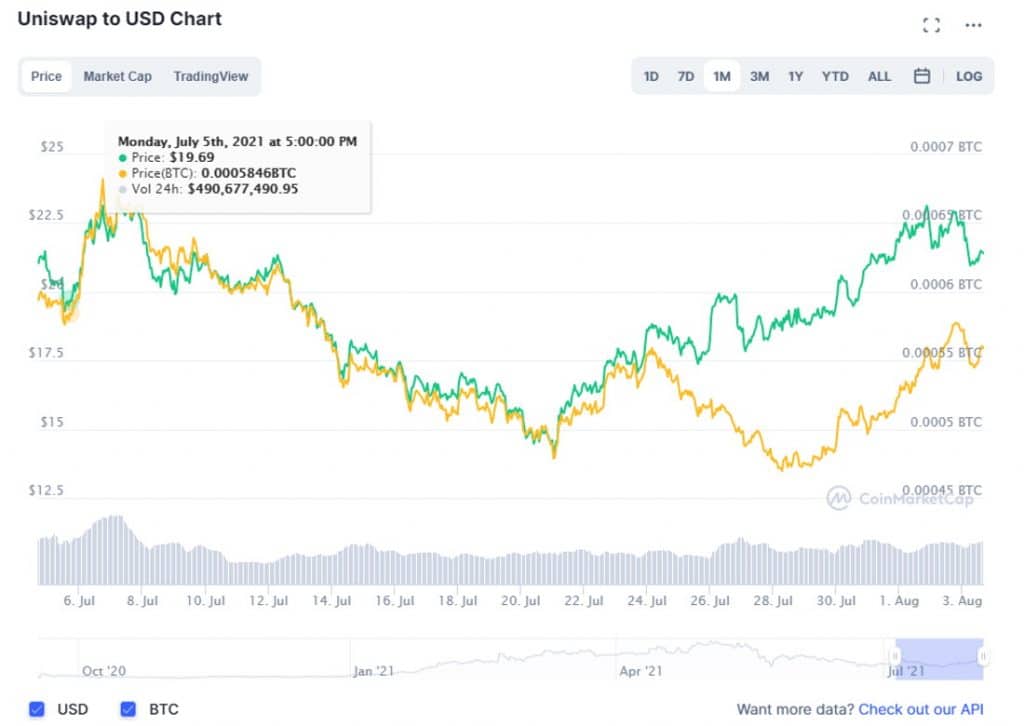Open the three-dot options menu
The image size is (1024, 726).
tap(972, 25)
